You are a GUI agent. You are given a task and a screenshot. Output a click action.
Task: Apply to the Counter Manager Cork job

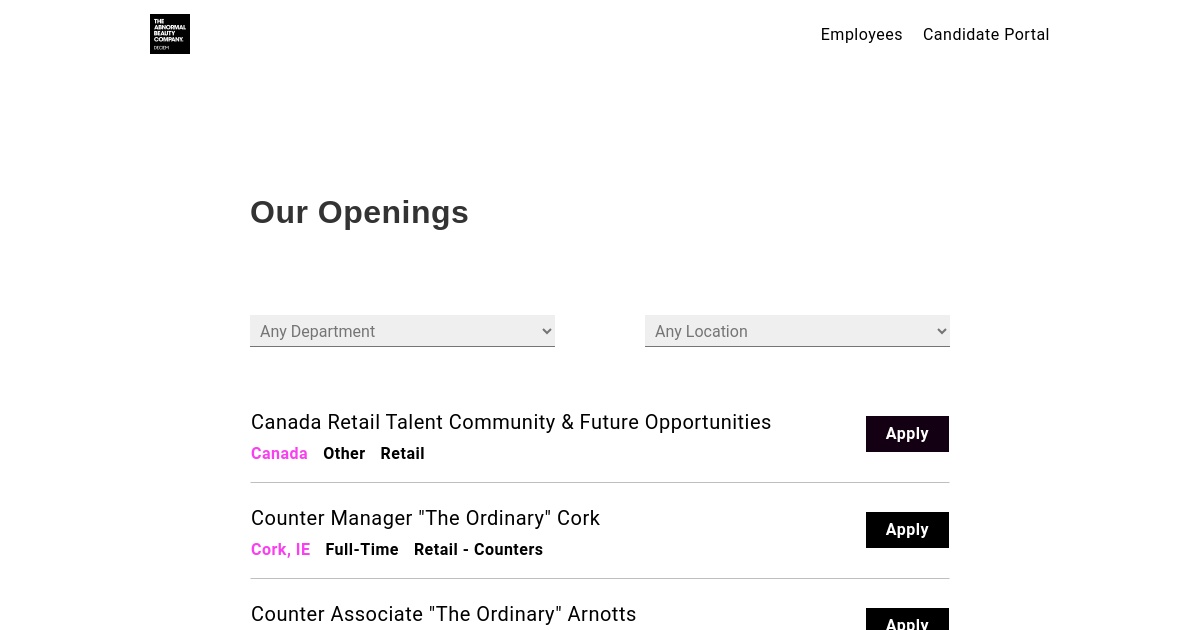[x=907, y=530]
